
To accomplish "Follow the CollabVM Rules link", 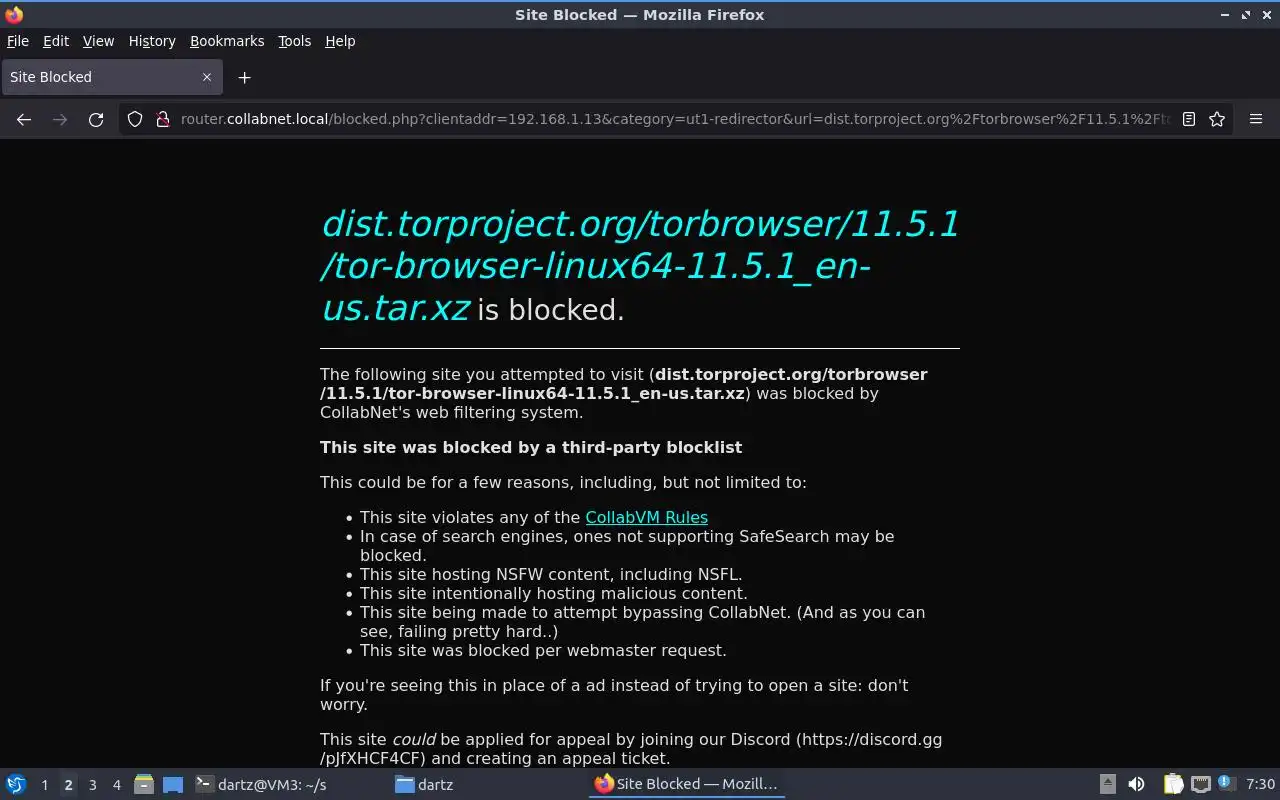I will (x=646, y=517).
